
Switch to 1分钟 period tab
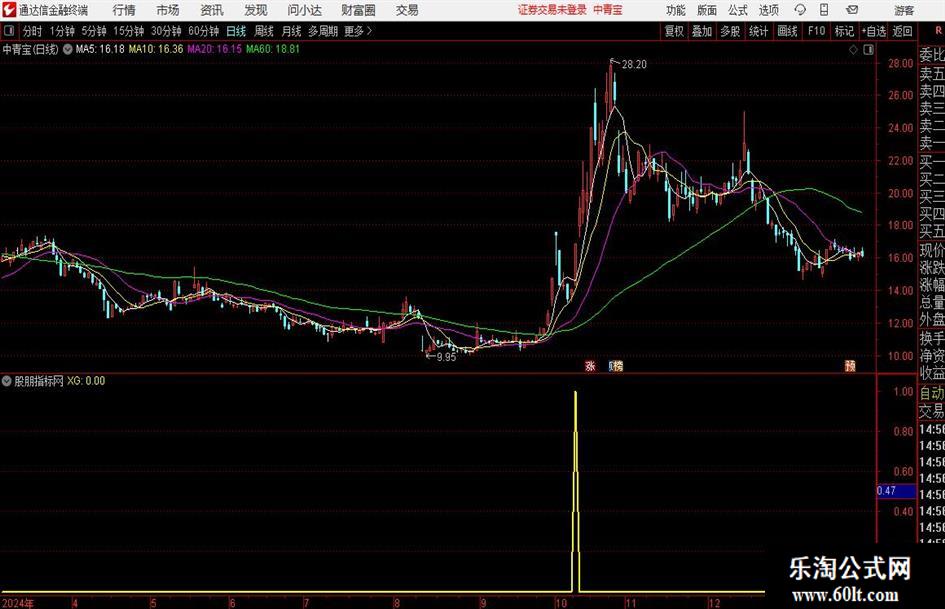pos(61,31)
